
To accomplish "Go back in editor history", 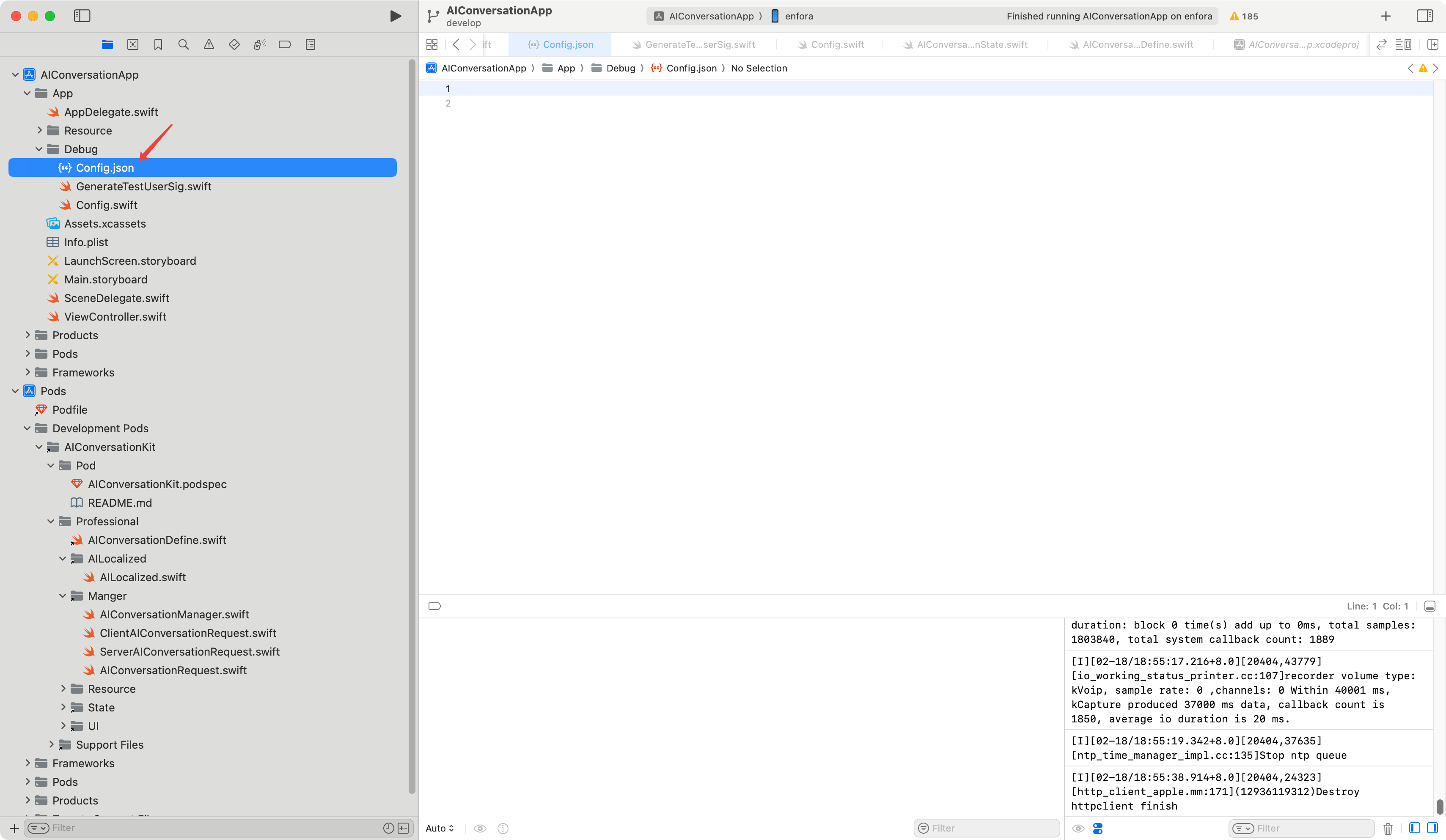I will pyautogui.click(x=456, y=44).
